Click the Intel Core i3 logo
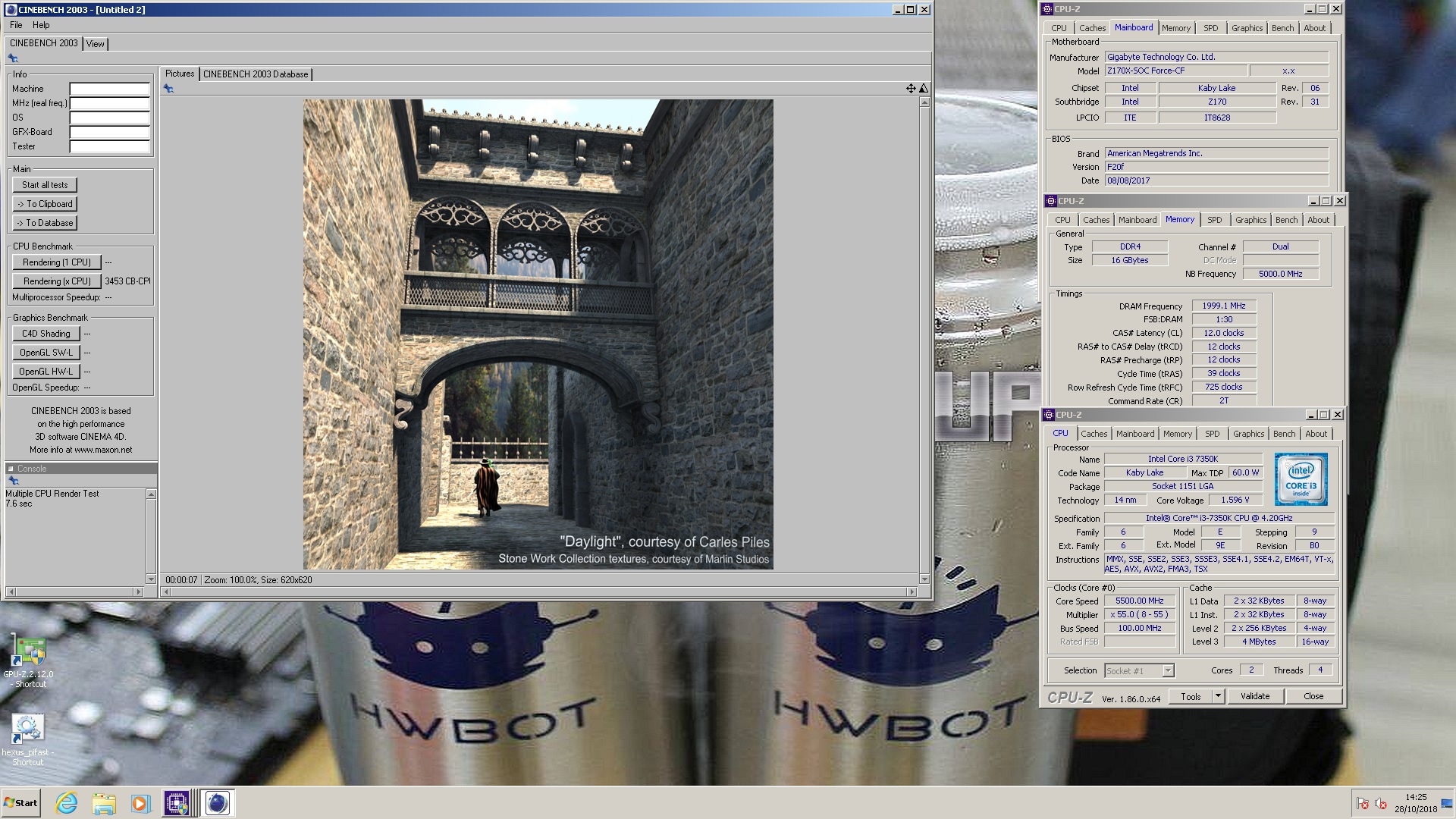1456x819 pixels. (x=1301, y=479)
